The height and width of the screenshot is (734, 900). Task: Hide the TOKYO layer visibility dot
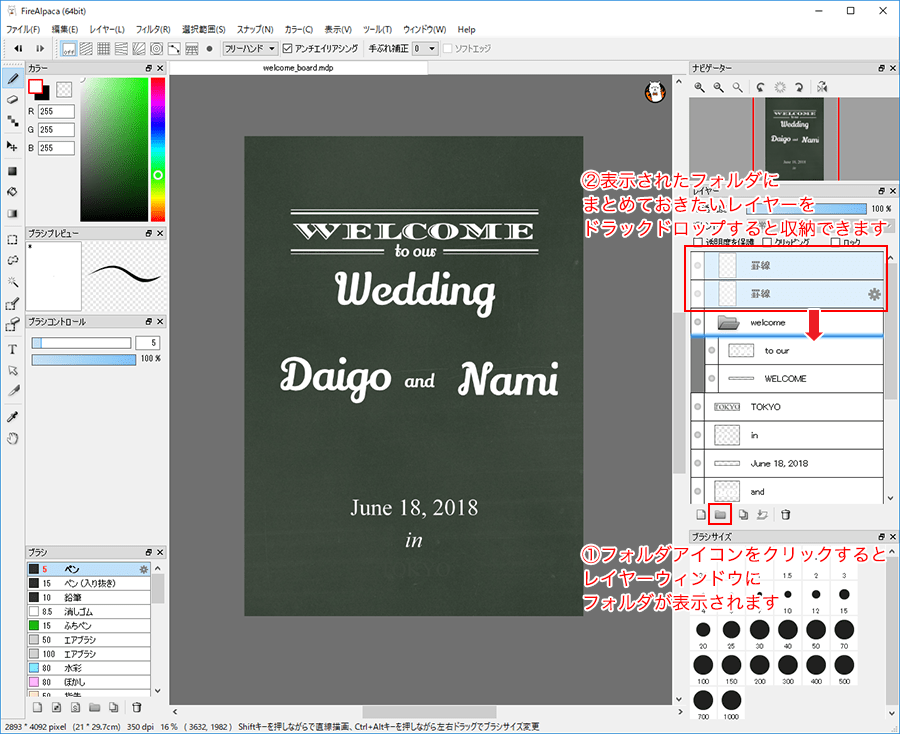[x=697, y=407]
